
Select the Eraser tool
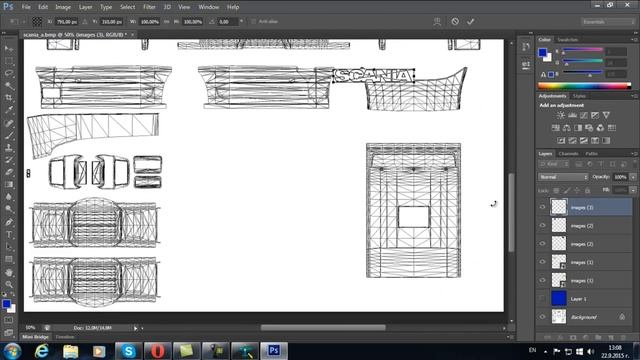(9, 172)
